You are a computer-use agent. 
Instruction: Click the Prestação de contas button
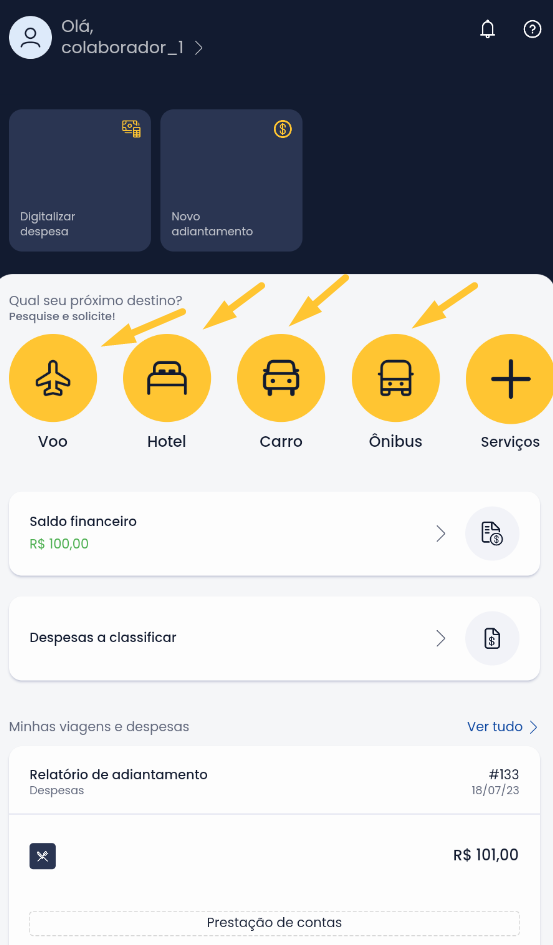point(275,923)
